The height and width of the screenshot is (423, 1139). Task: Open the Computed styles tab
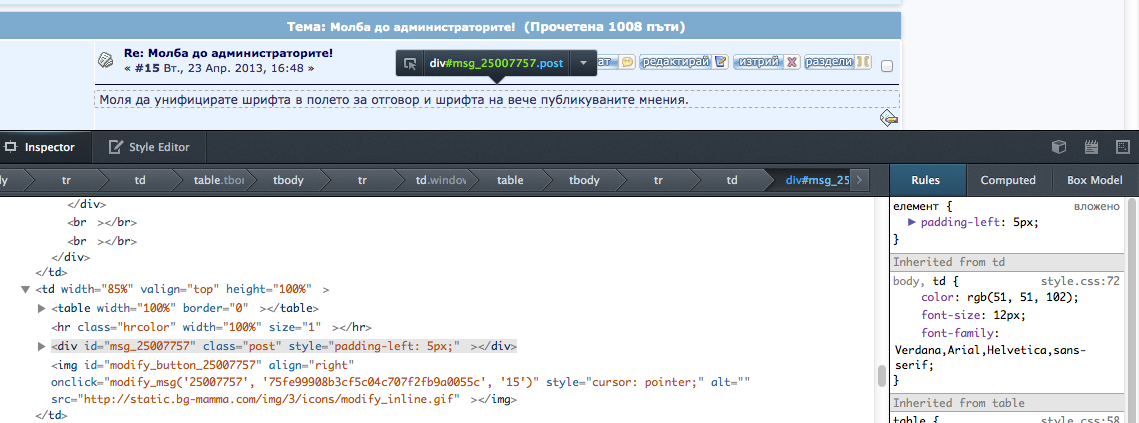click(1007, 180)
